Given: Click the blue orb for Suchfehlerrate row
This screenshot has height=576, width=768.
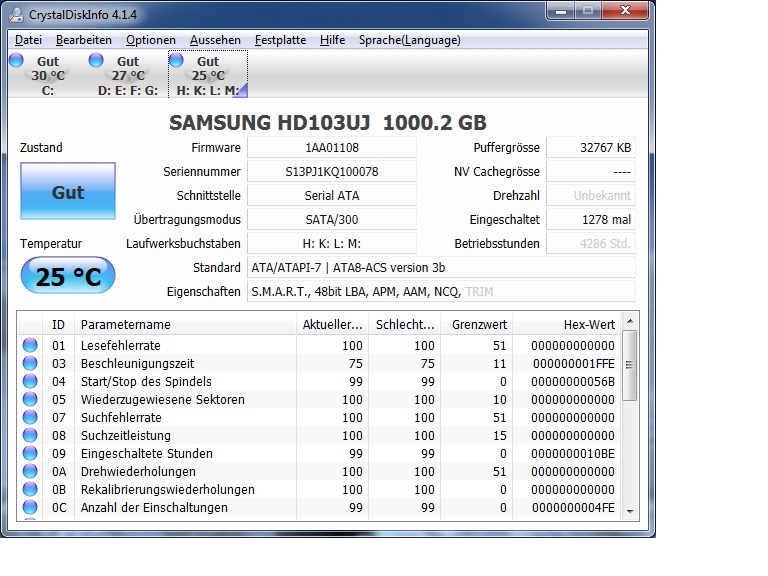Looking at the screenshot, I should (30, 417).
